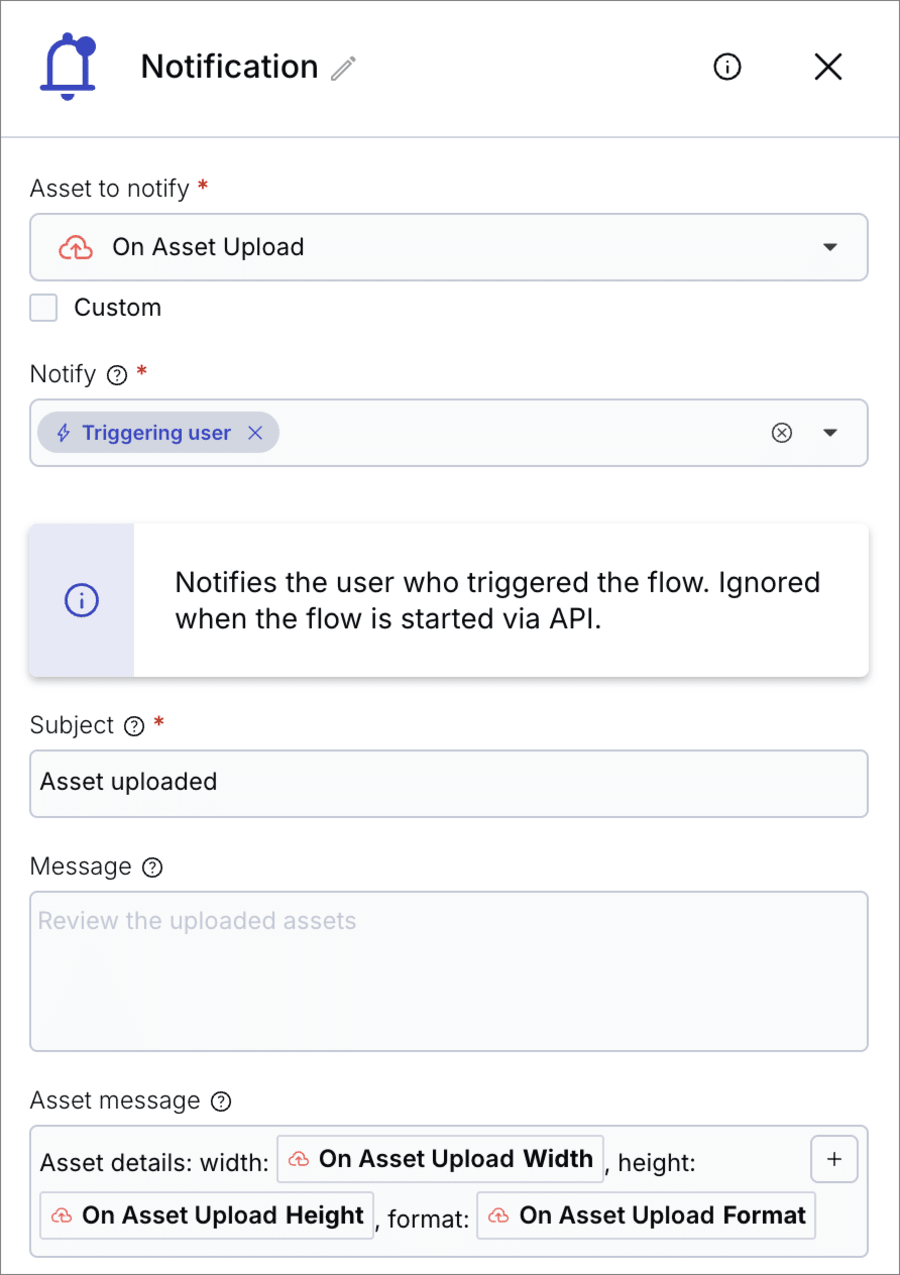Click the 'Asset to notify' label

tap(110, 188)
